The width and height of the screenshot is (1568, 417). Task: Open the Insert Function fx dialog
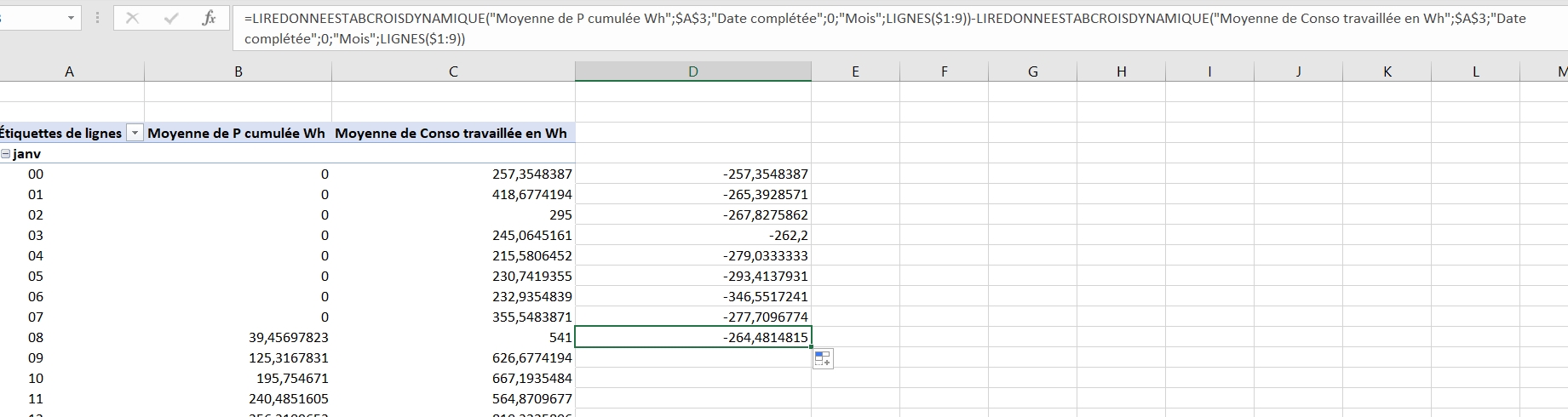click(209, 18)
